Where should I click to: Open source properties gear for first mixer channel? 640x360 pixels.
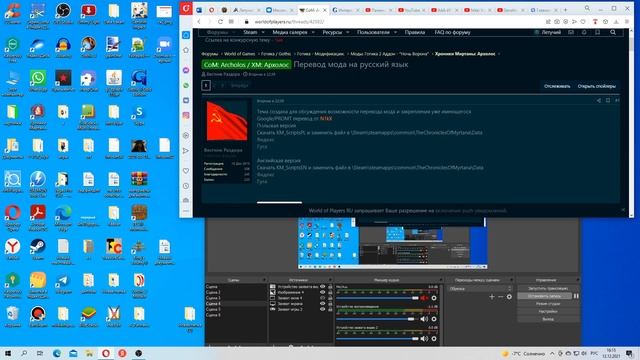tap(434, 298)
